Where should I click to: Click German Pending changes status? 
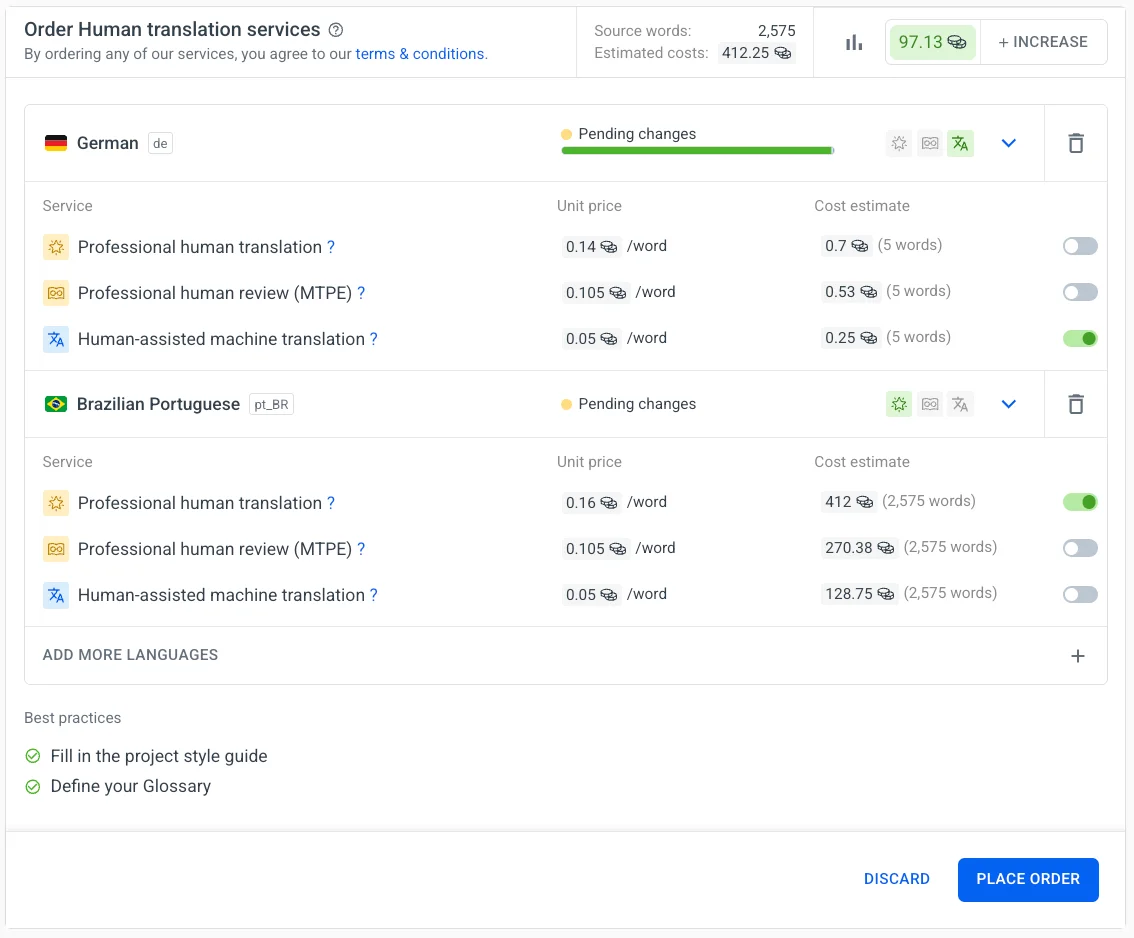(x=628, y=134)
